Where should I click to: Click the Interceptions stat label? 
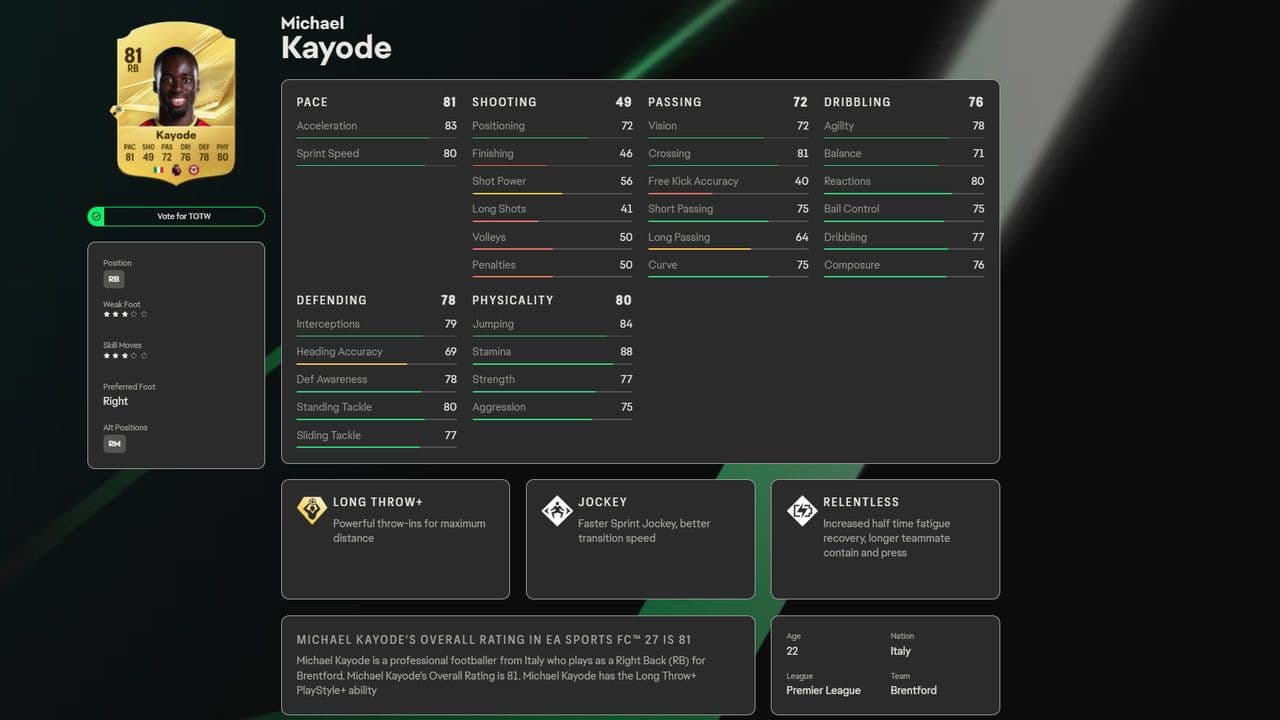tap(328, 324)
